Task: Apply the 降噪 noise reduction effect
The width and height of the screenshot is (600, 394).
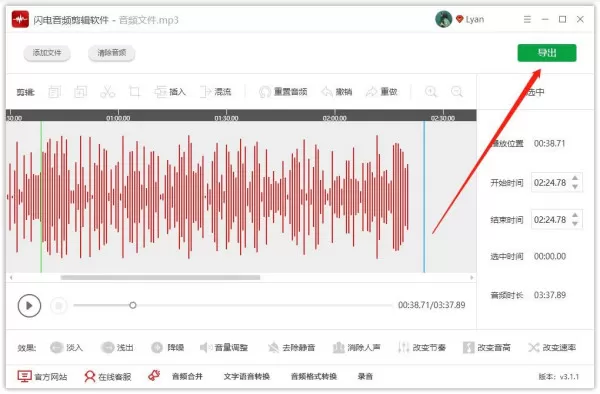Action: click(x=168, y=347)
